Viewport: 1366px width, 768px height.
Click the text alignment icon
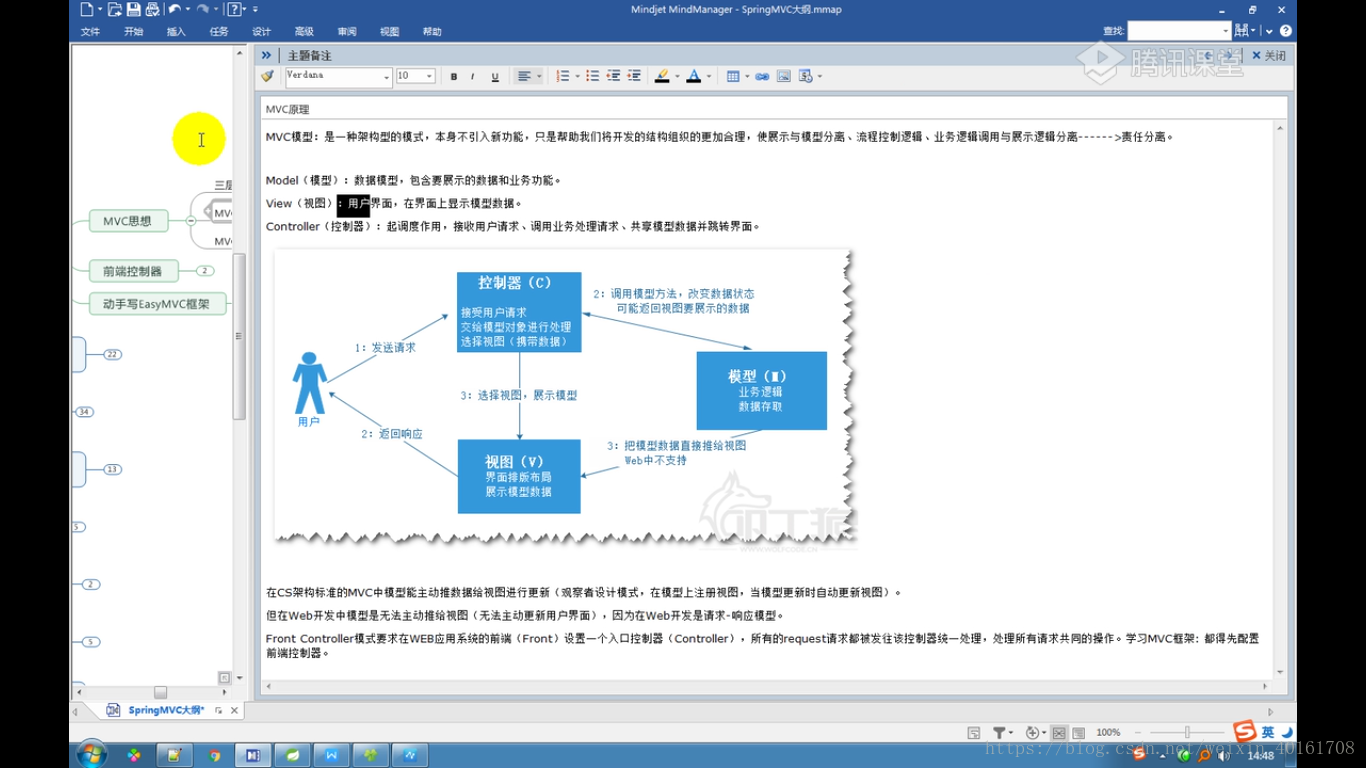[524, 76]
